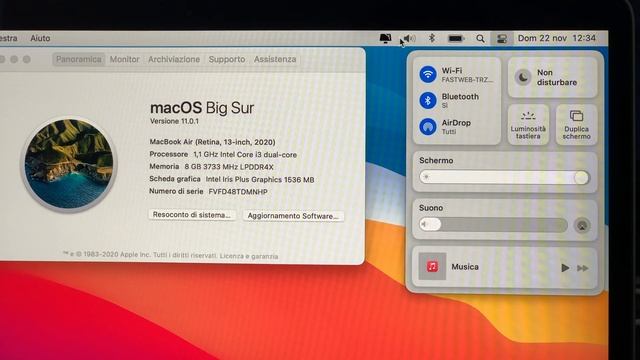Click the Big Sur wallpaper logo image
Screen dimensions: 640x360
pos(69,164)
